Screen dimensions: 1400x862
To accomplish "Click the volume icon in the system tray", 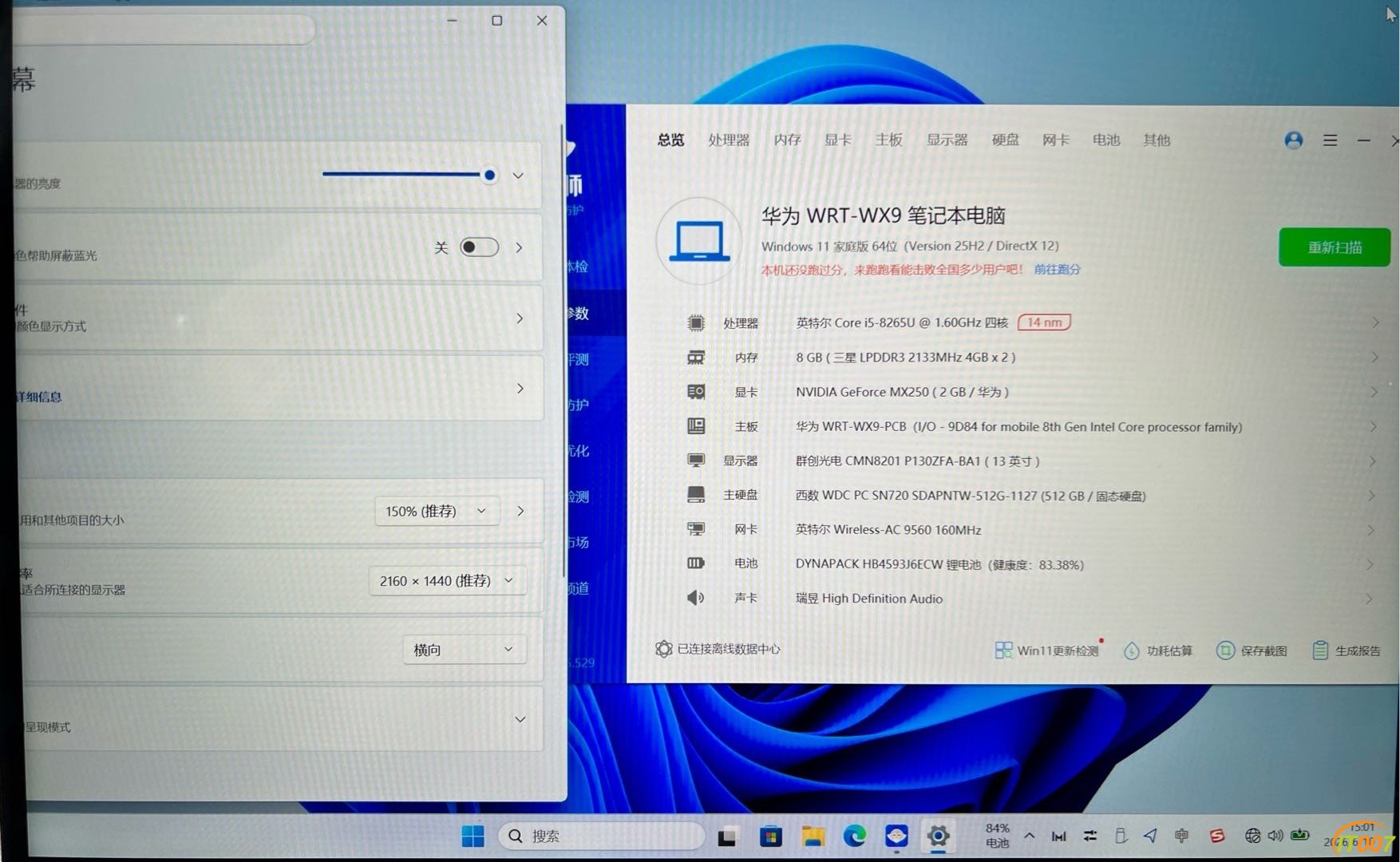I will coord(1275,836).
